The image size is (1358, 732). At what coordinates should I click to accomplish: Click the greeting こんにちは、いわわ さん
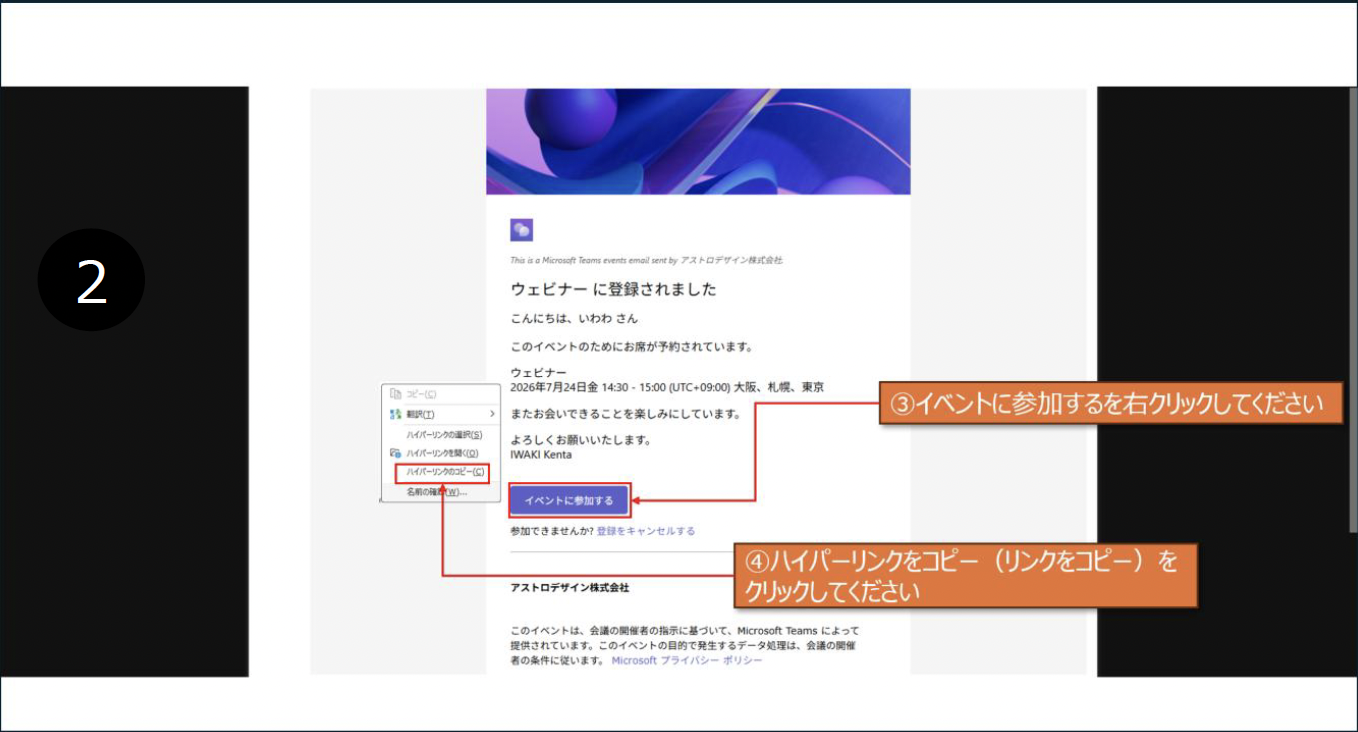pos(574,318)
